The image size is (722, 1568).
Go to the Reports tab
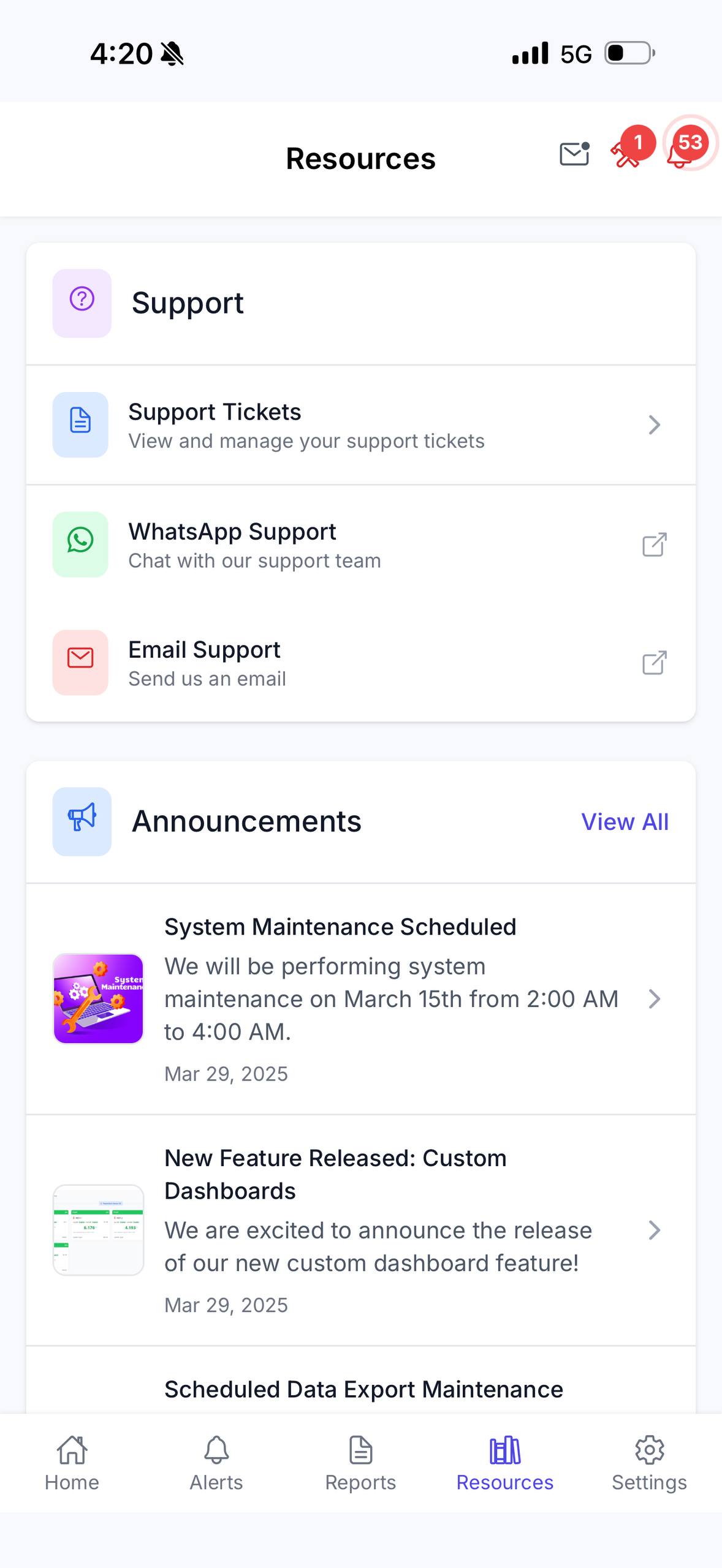tap(360, 1464)
